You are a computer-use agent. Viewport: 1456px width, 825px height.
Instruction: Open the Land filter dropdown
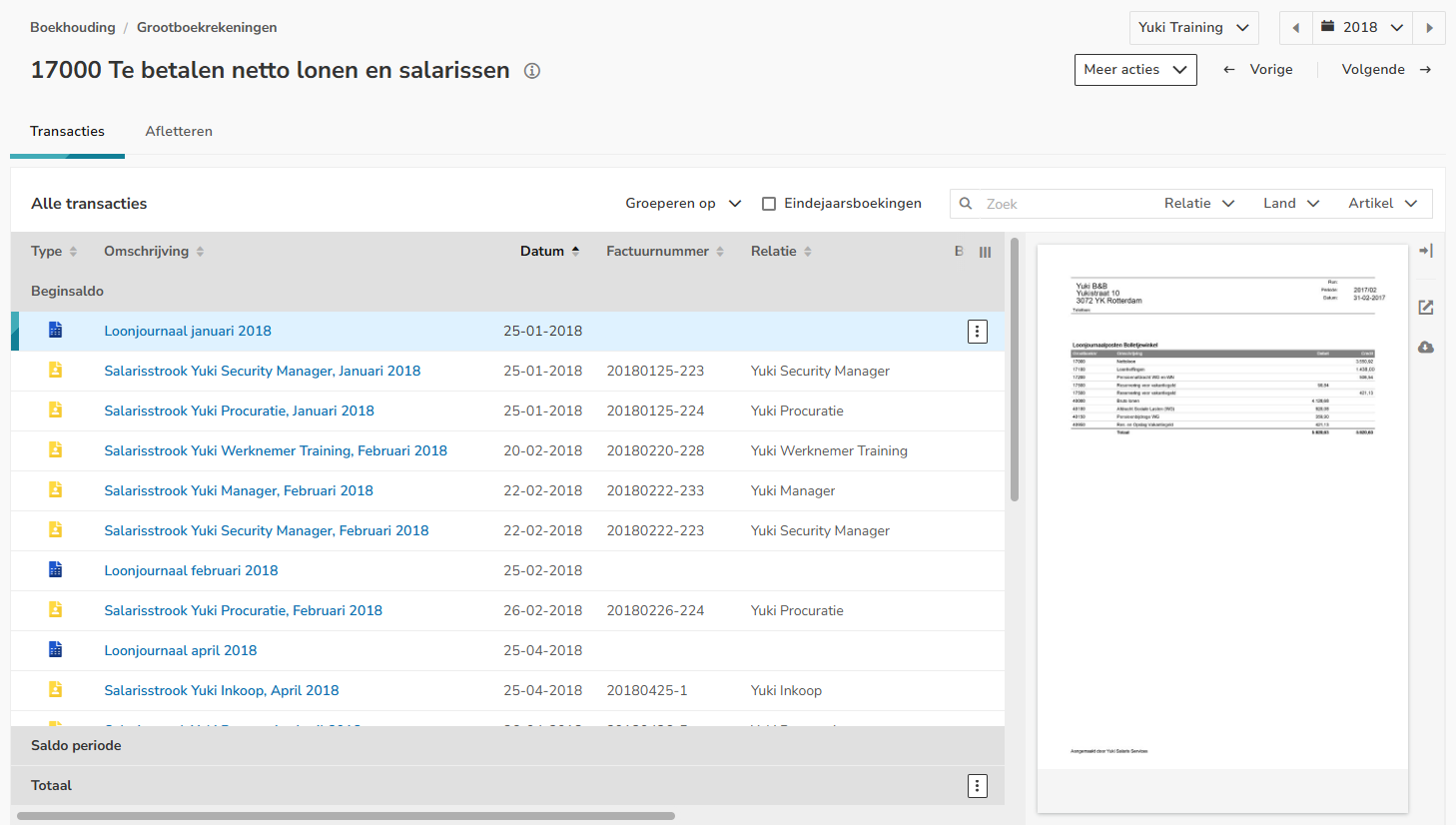click(1291, 204)
